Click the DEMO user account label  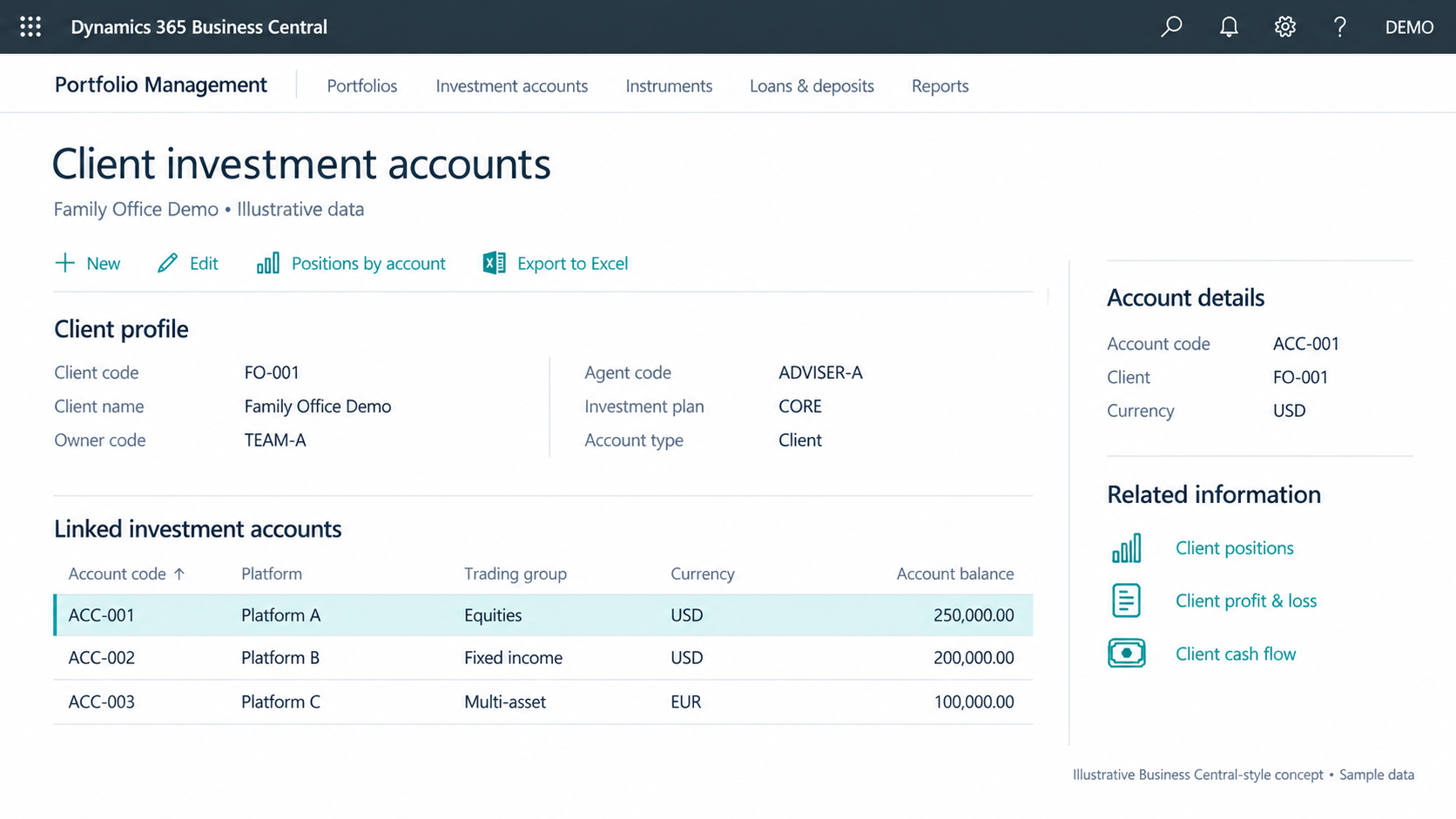pos(1409,27)
